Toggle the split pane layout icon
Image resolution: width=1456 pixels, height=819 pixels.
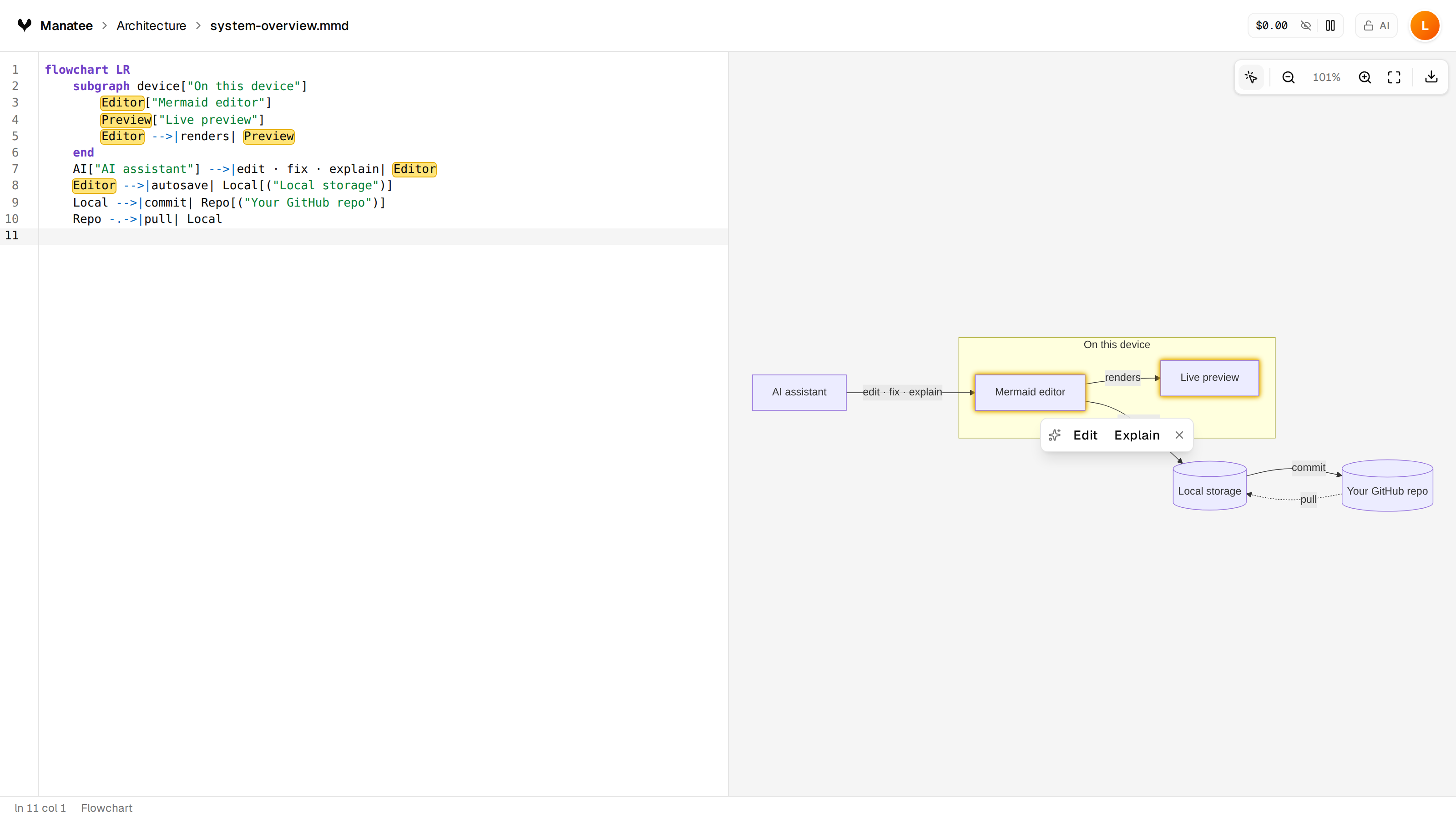pos(1330,25)
